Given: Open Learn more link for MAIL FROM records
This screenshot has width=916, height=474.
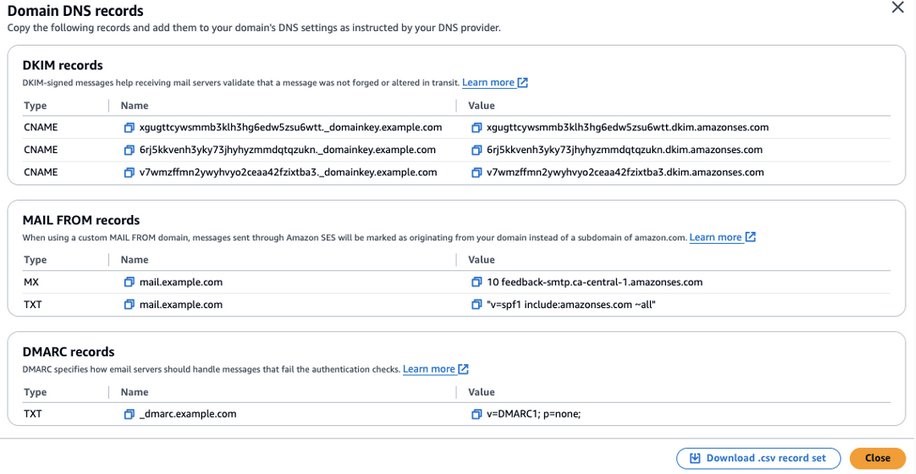Looking at the screenshot, I should tap(722, 237).
